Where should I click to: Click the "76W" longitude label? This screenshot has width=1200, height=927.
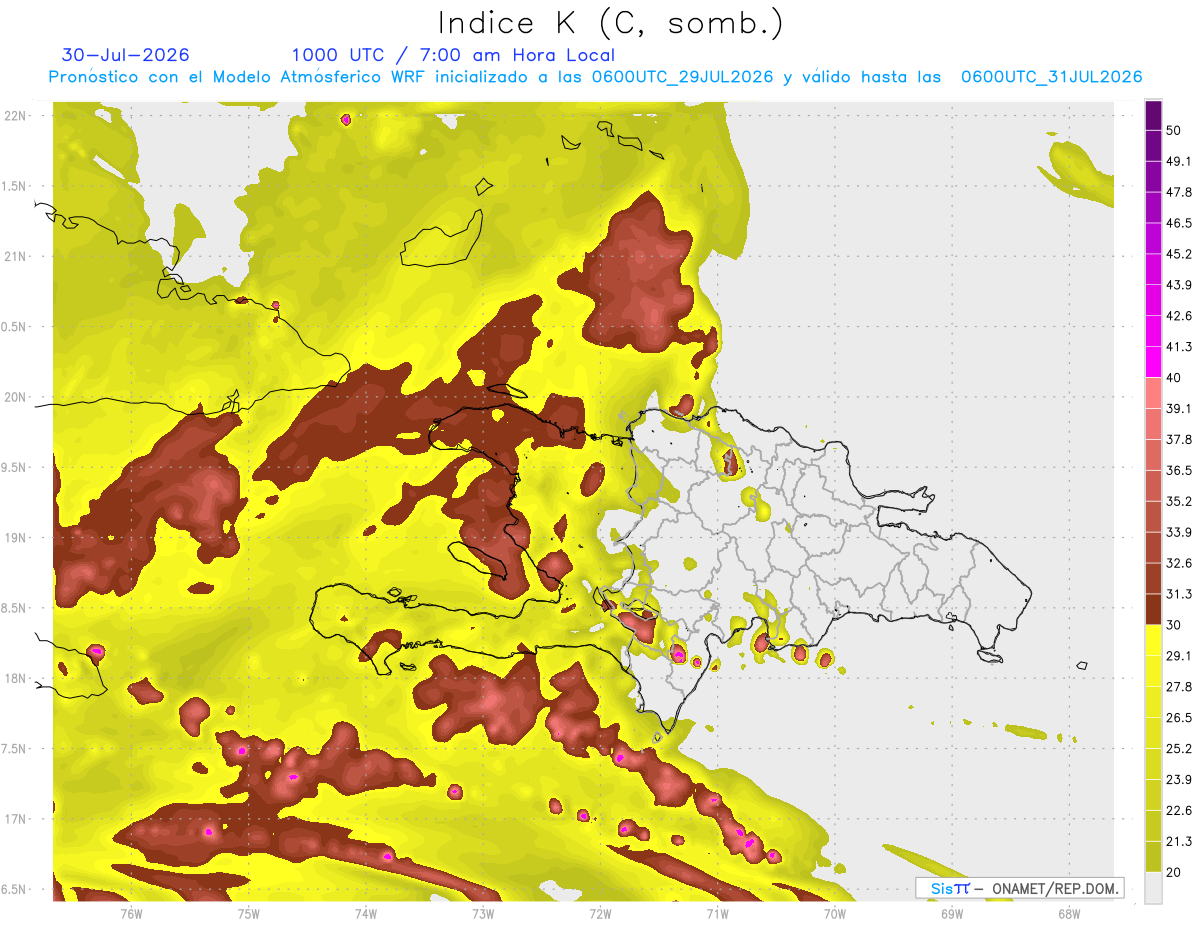coord(131,913)
